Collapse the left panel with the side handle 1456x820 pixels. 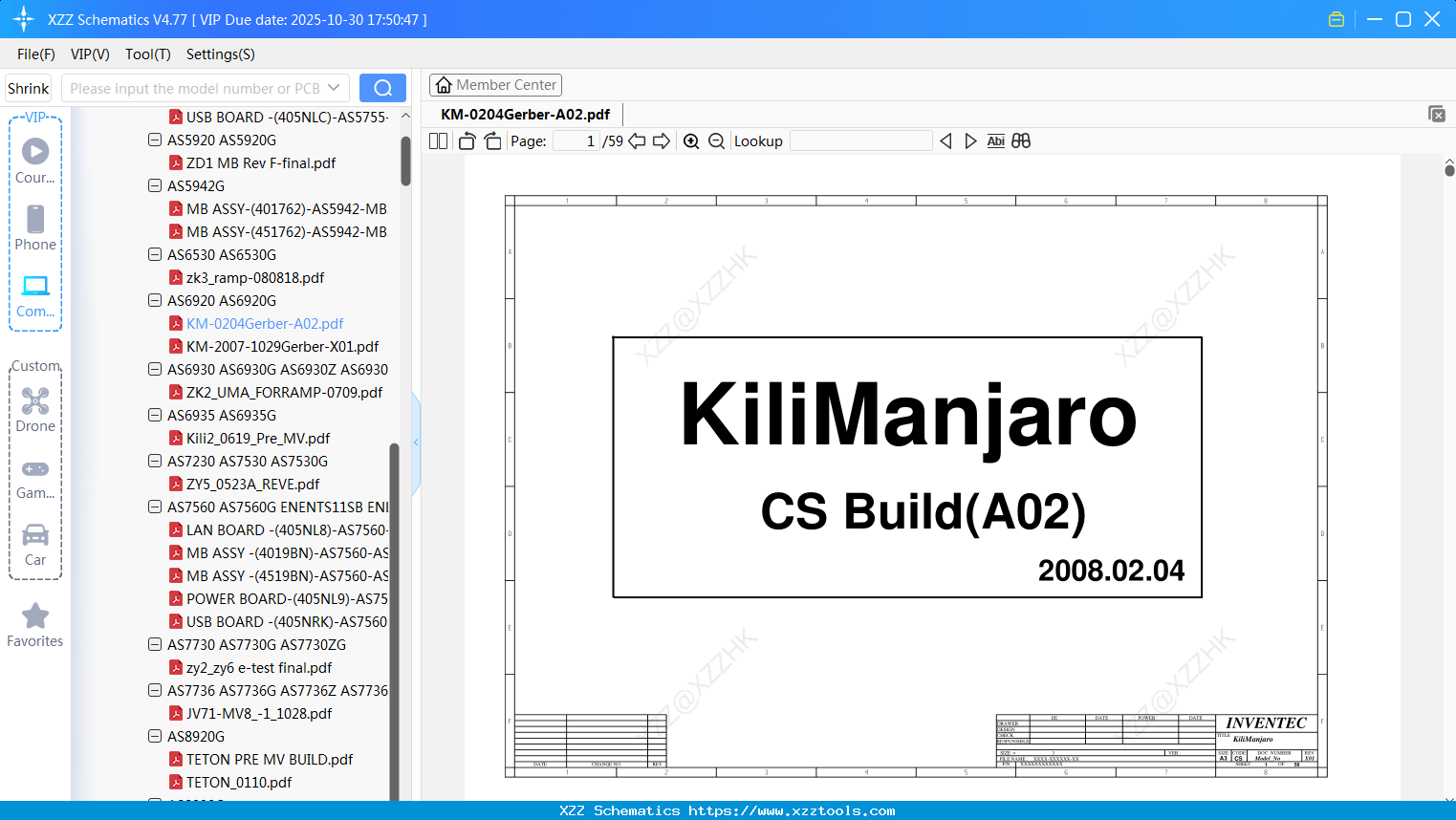coord(416,442)
